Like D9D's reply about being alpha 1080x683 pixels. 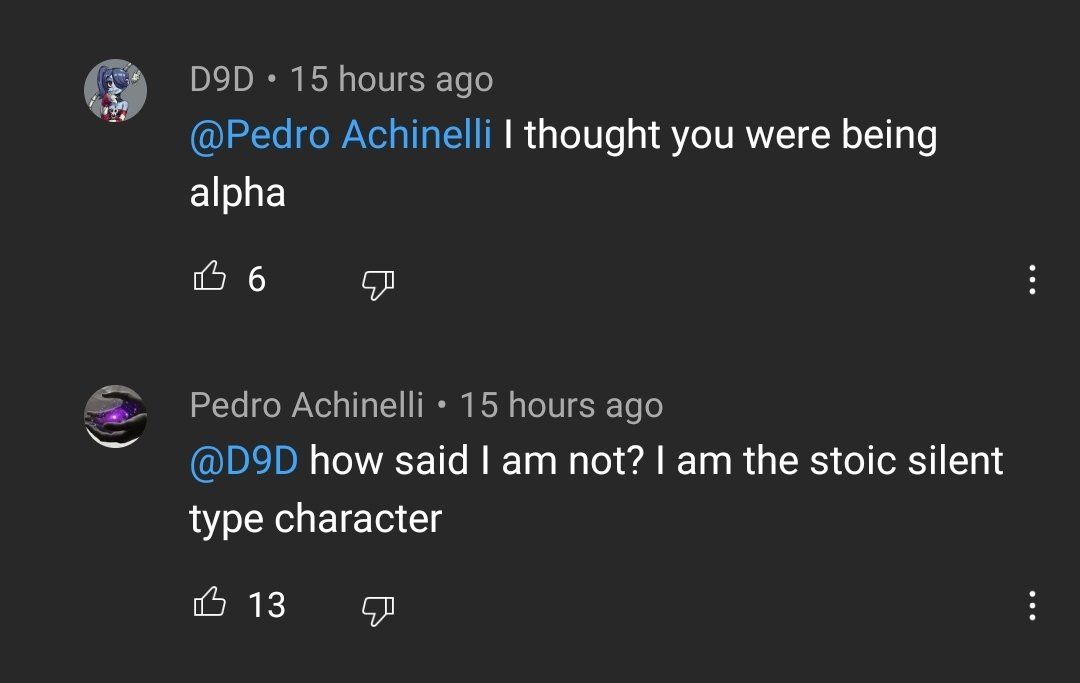209,278
